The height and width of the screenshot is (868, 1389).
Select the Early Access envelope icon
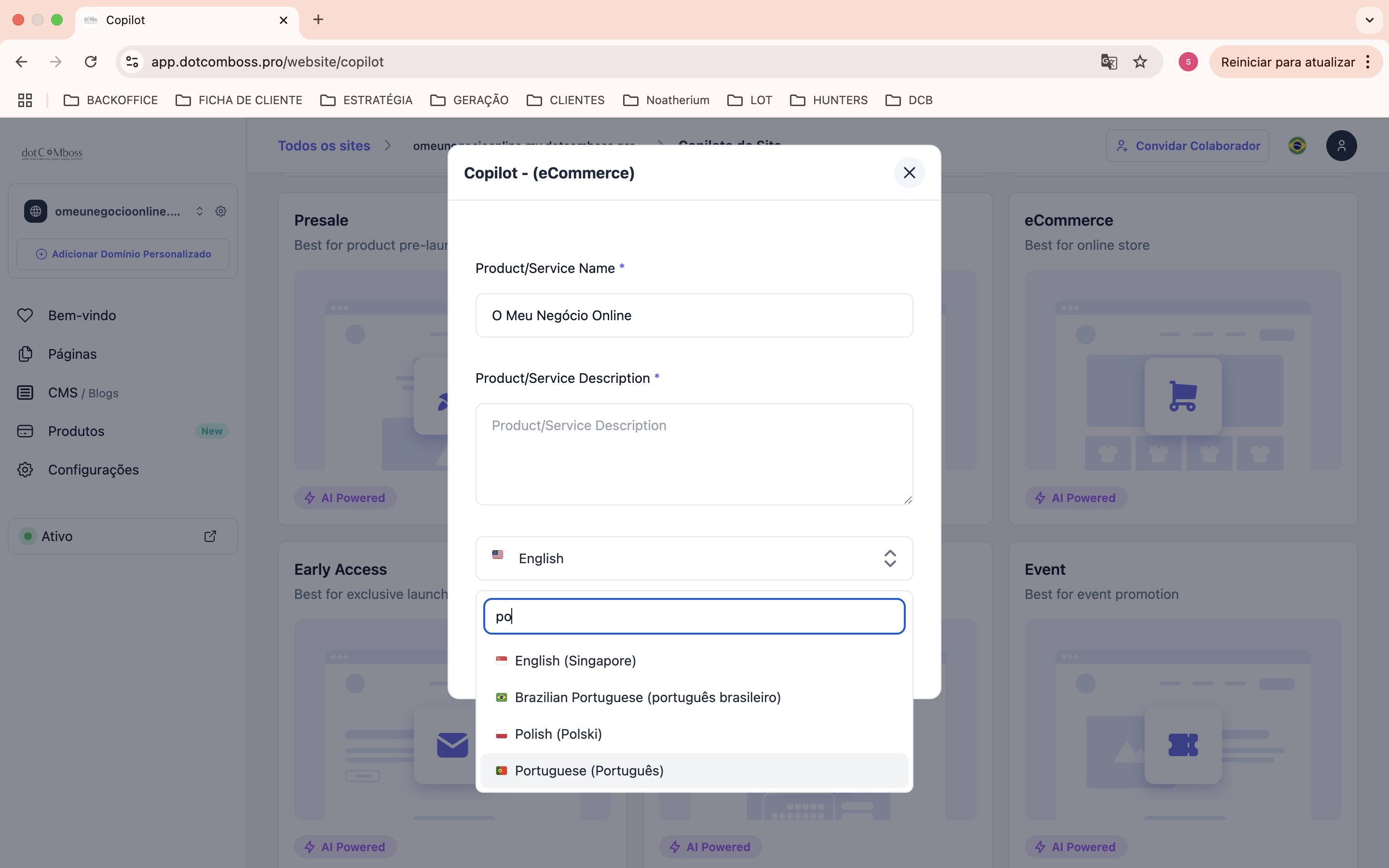pos(452,745)
